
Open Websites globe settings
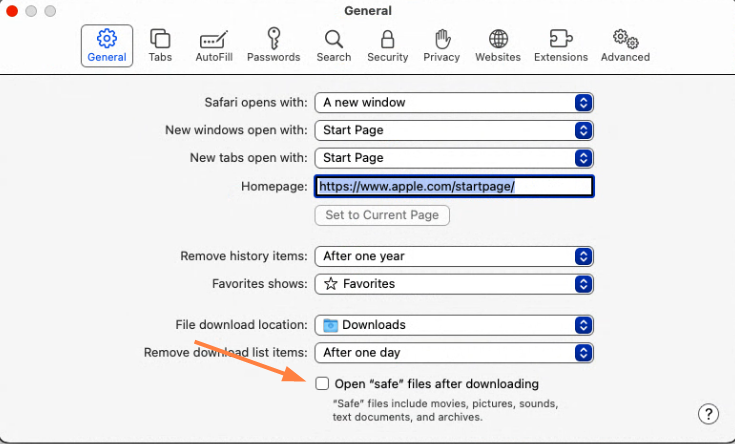pyautogui.click(x=498, y=45)
